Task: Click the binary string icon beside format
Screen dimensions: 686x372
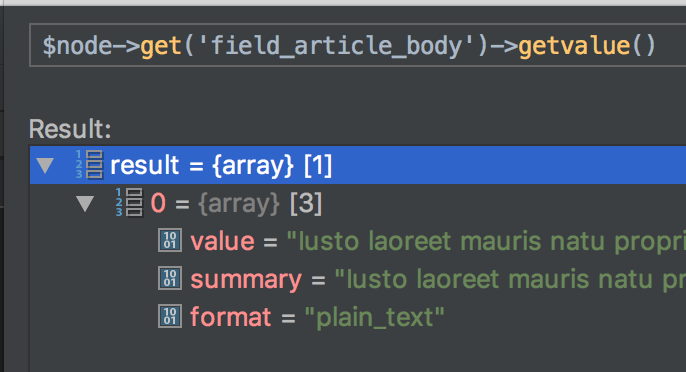Action: coord(170,316)
